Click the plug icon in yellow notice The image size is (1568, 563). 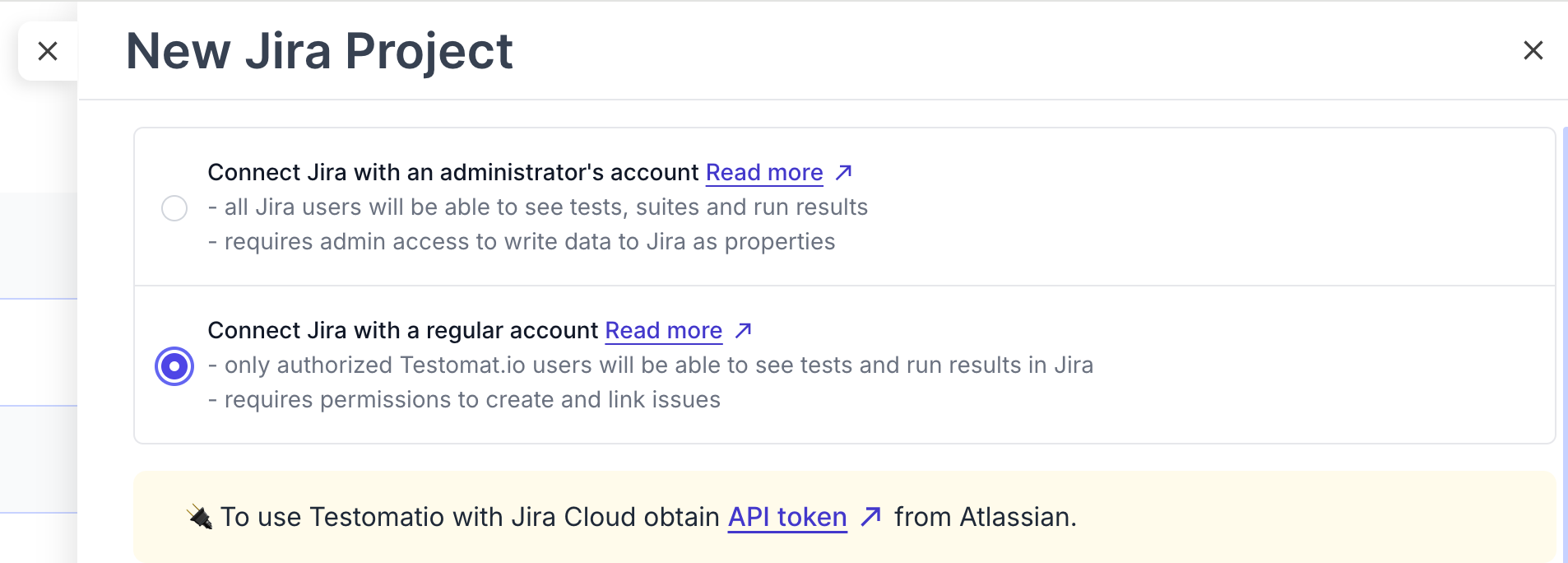[199, 517]
